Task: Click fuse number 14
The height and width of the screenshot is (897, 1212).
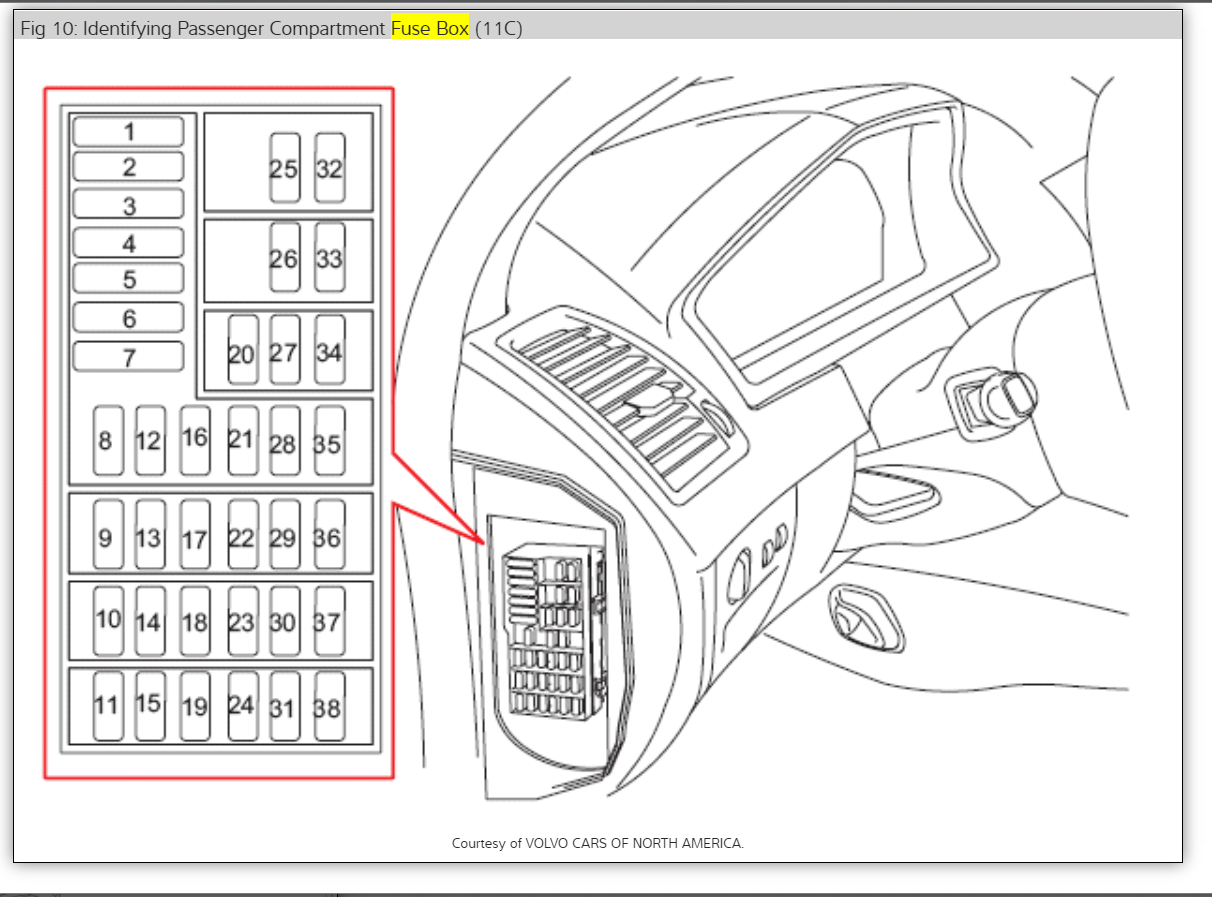Action: coord(150,621)
